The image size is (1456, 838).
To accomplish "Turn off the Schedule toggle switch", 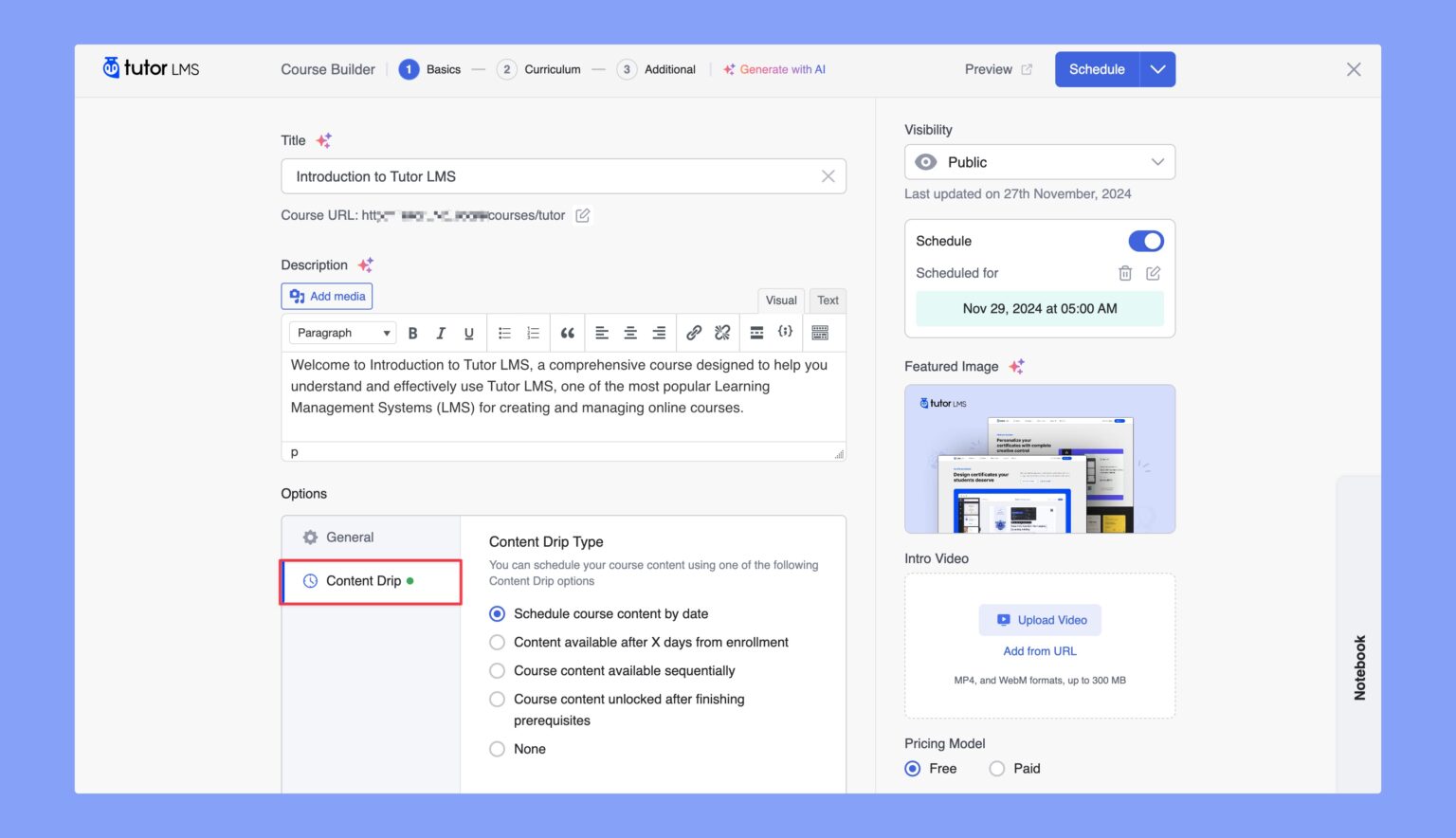I will click(x=1145, y=241).
